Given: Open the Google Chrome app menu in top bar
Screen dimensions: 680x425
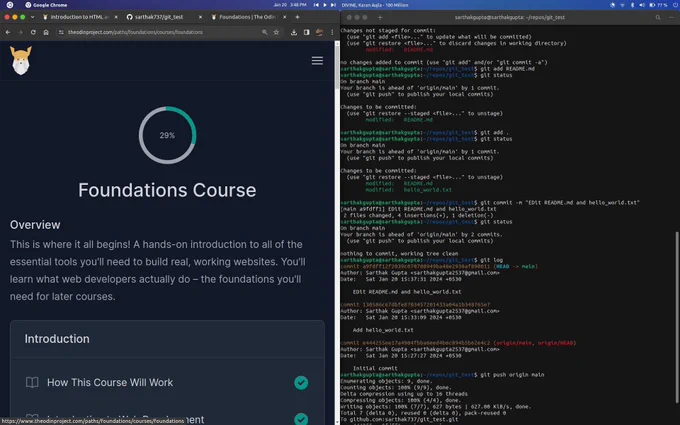Looking at the screenshot, I should (46, 5).
